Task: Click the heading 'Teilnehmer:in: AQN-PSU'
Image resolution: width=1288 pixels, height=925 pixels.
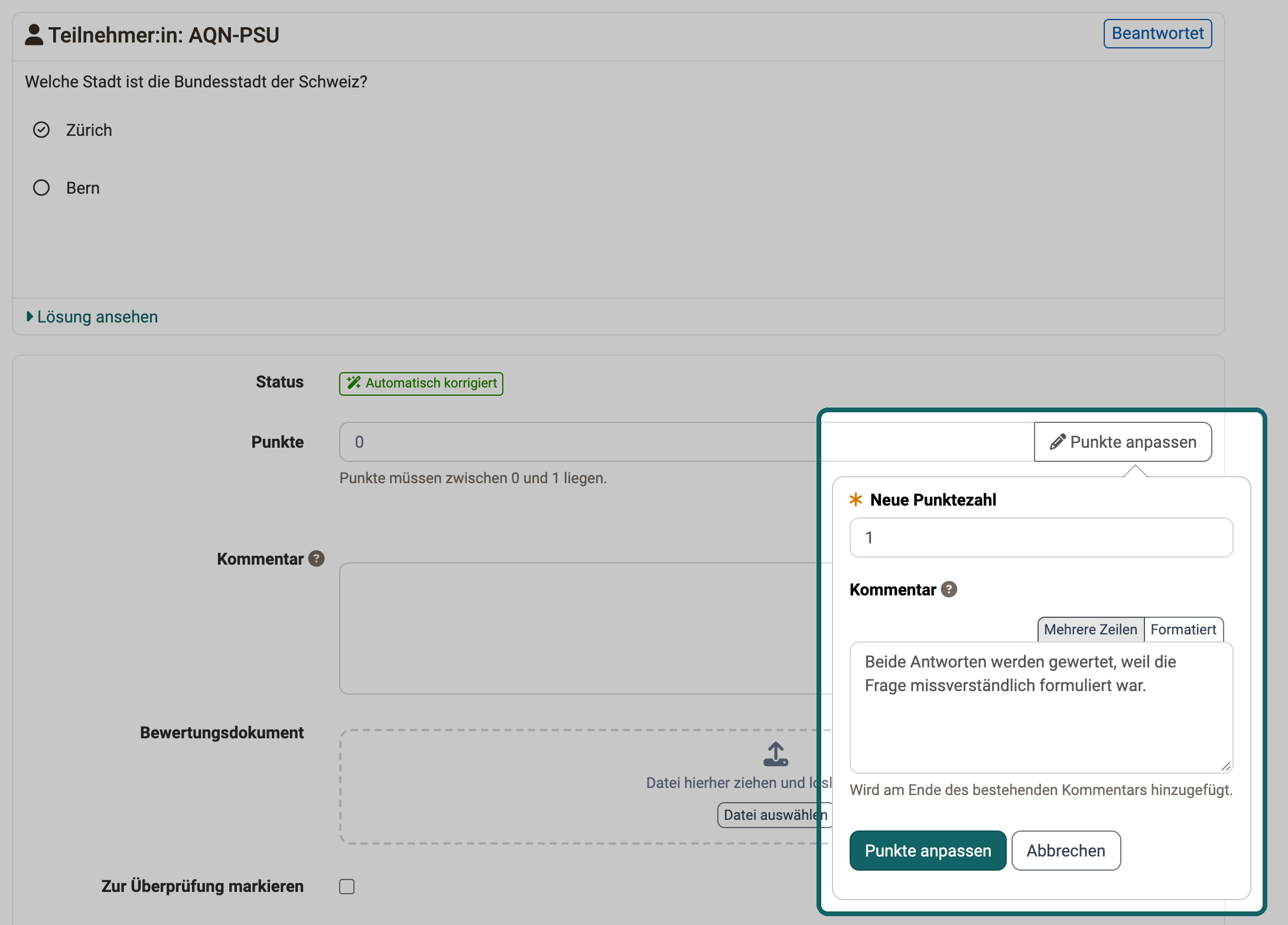Action: [x=164, y=35]
